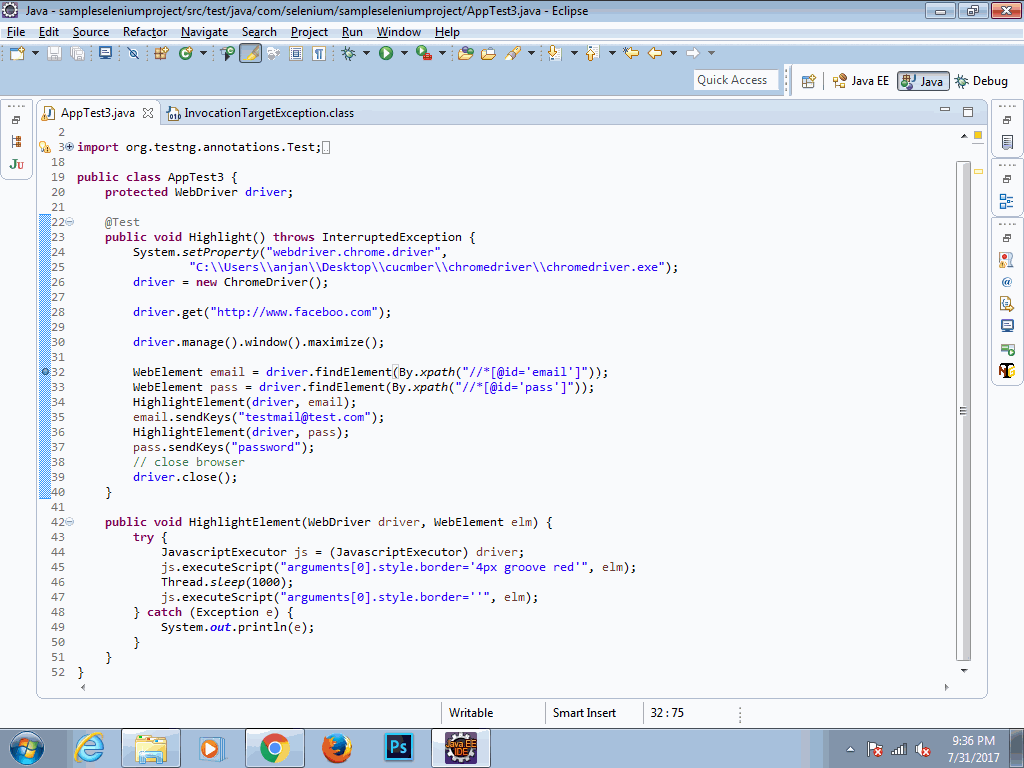Open the Problems view icon in right trim
This screenshot has width=1024, height=768.
[1007, 260]
